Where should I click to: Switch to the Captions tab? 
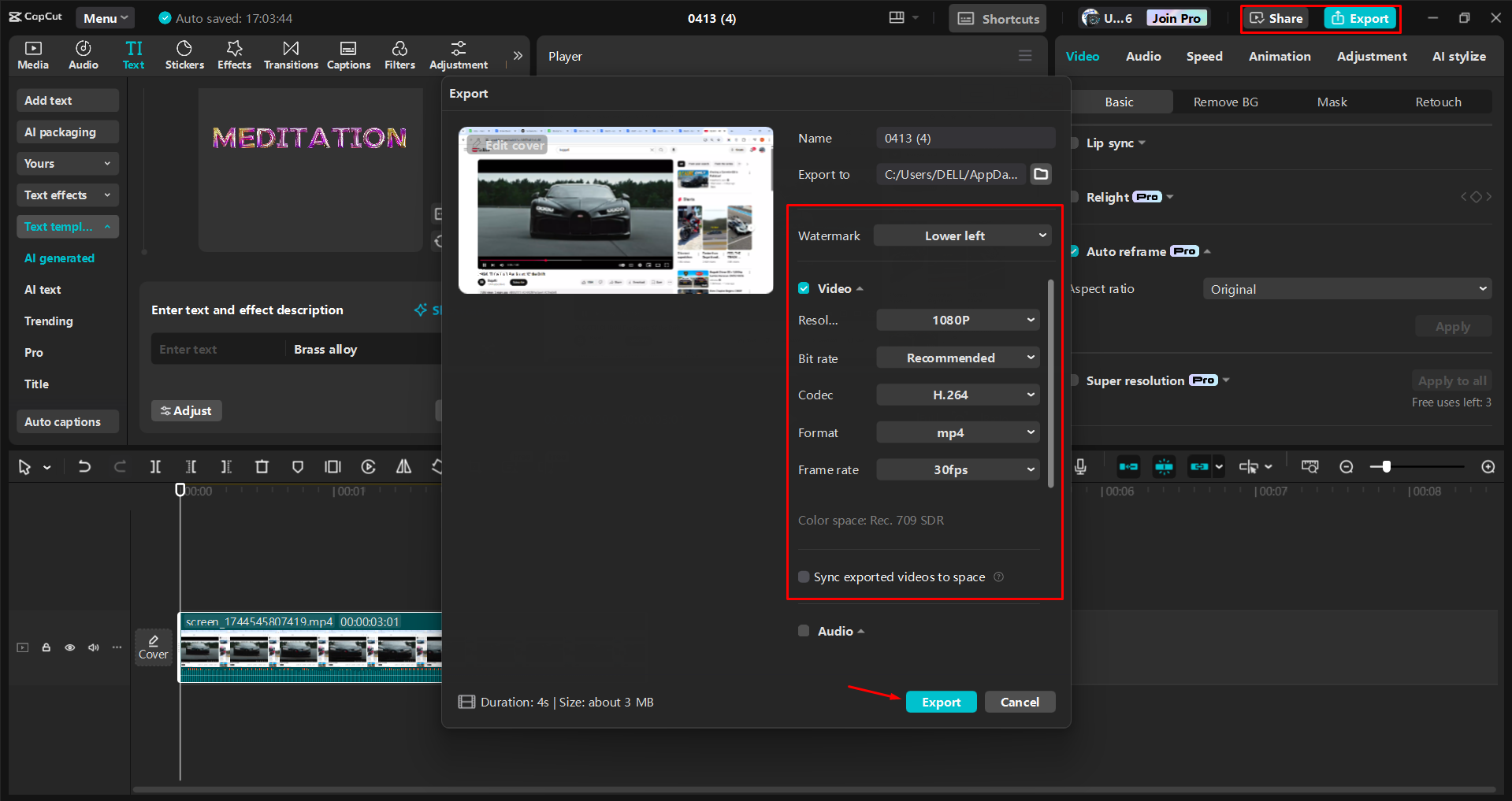(348, 55)
